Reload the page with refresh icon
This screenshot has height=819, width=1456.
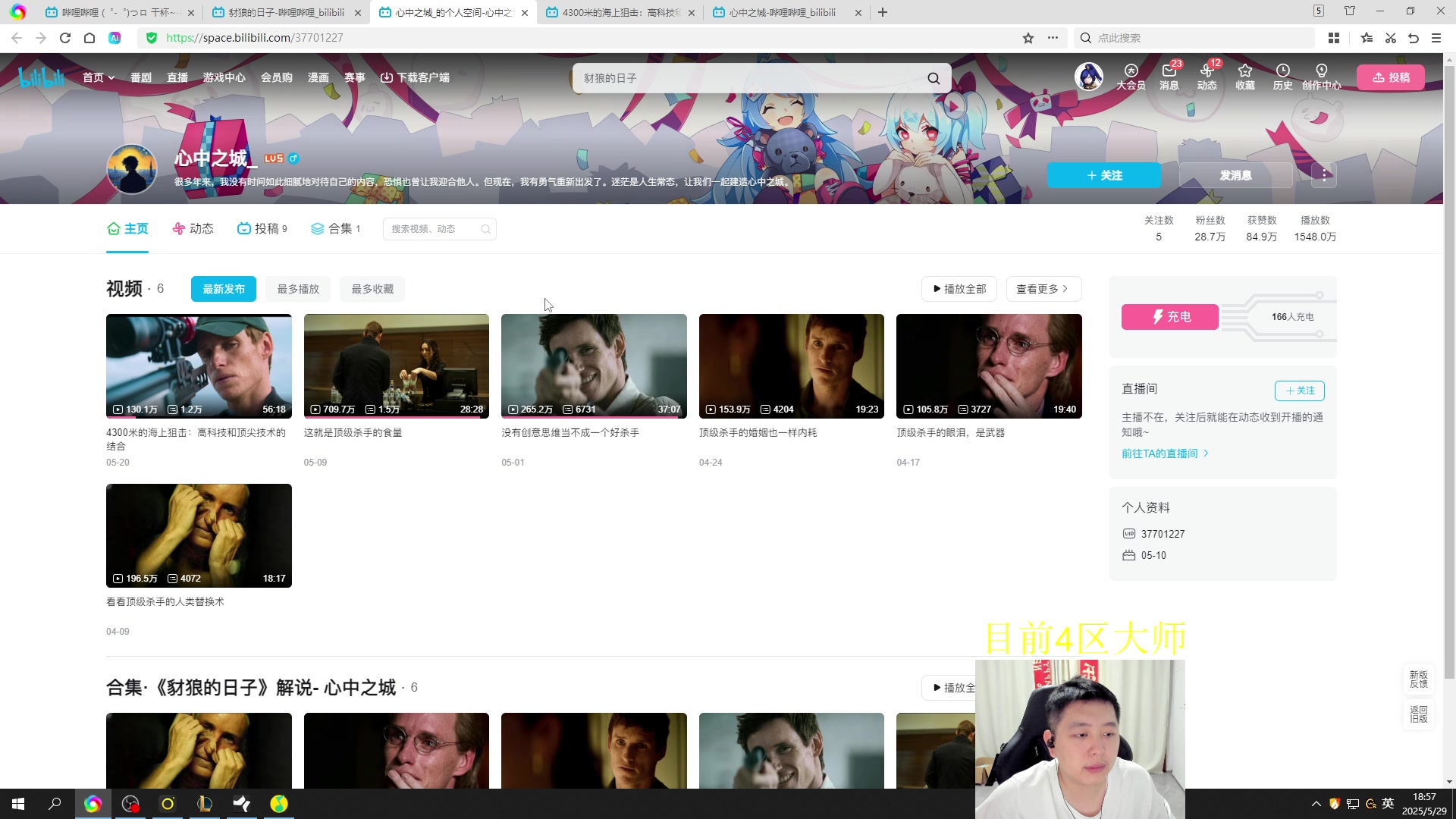(x=65, y=38)
